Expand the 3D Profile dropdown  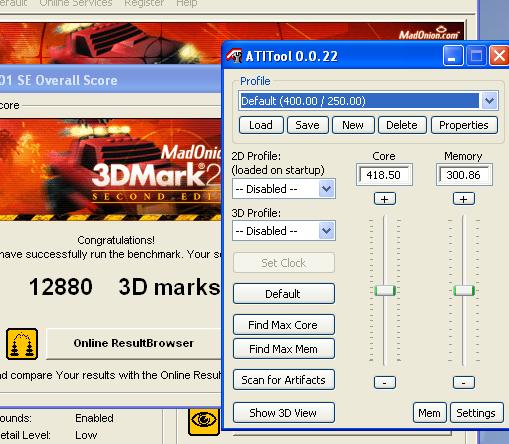(326, 231)
